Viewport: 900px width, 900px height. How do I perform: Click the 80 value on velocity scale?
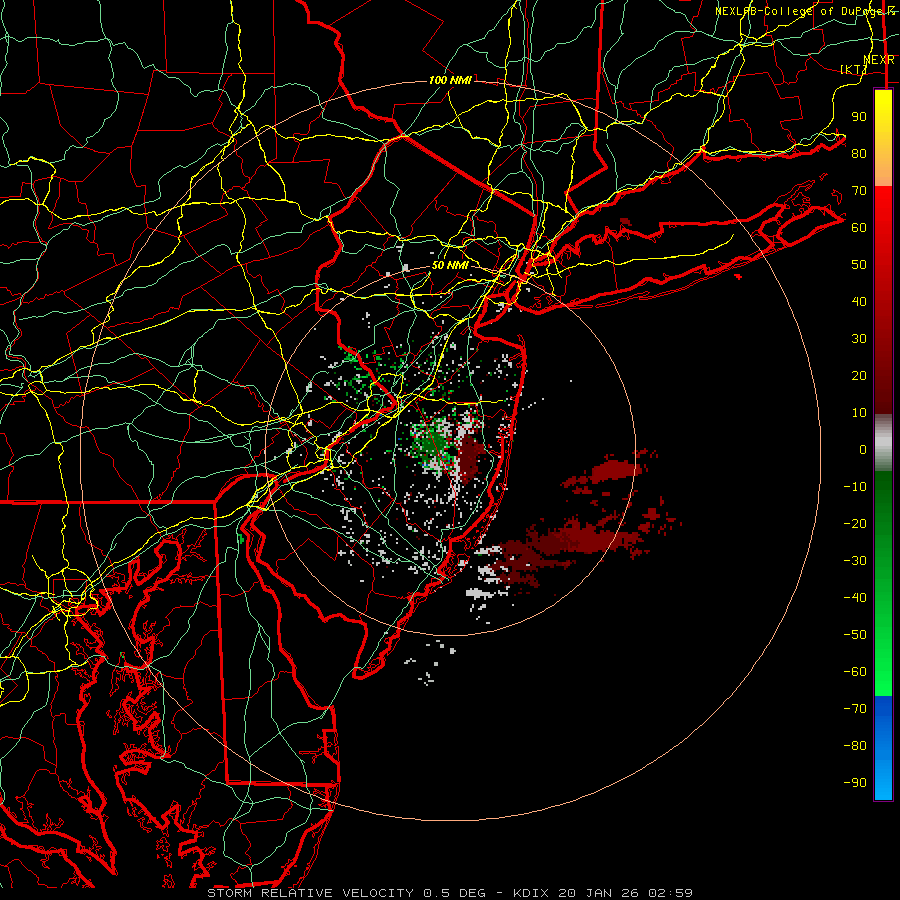click(859, 153)
